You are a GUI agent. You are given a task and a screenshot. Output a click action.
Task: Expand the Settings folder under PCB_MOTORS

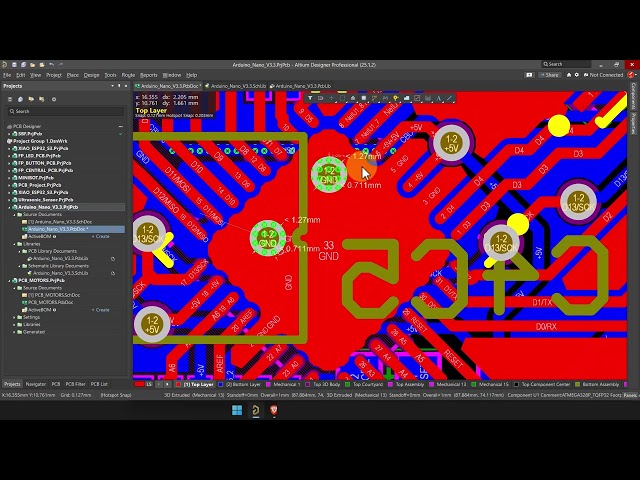pos(15,318)
